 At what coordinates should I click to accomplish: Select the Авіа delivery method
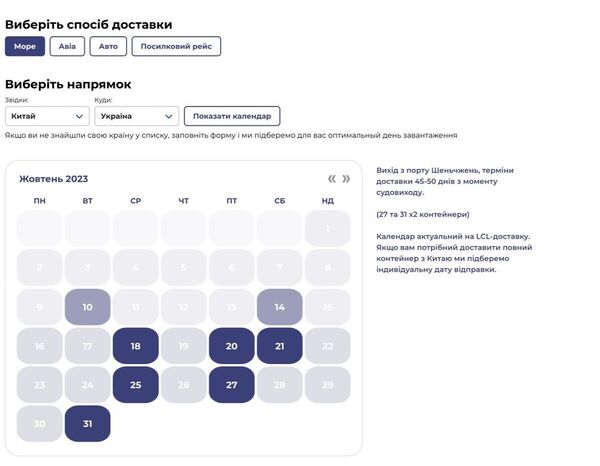coord(67,46)
